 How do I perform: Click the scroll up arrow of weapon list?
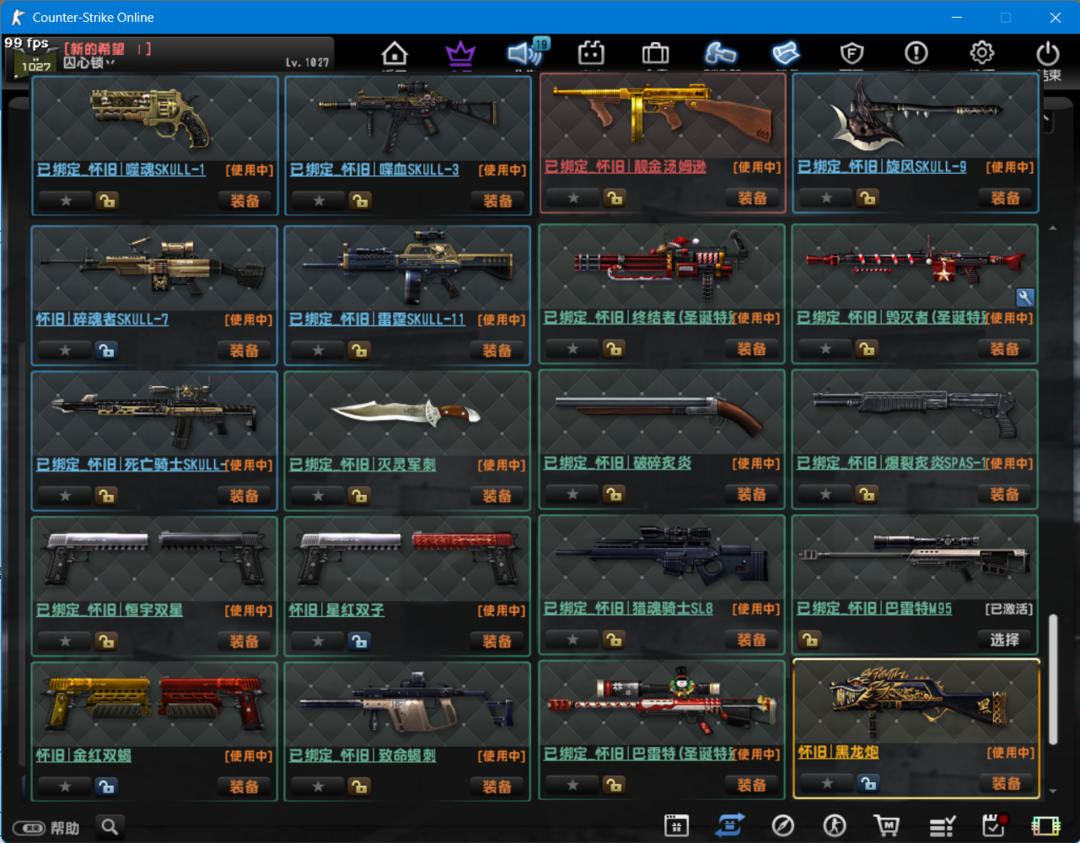[x=1052, y=228]
